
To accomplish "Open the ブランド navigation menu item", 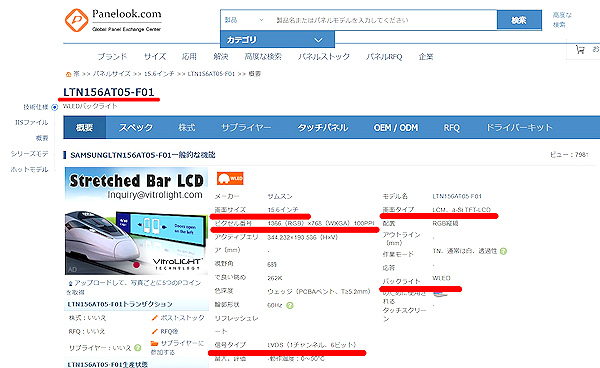I will 112,57.
